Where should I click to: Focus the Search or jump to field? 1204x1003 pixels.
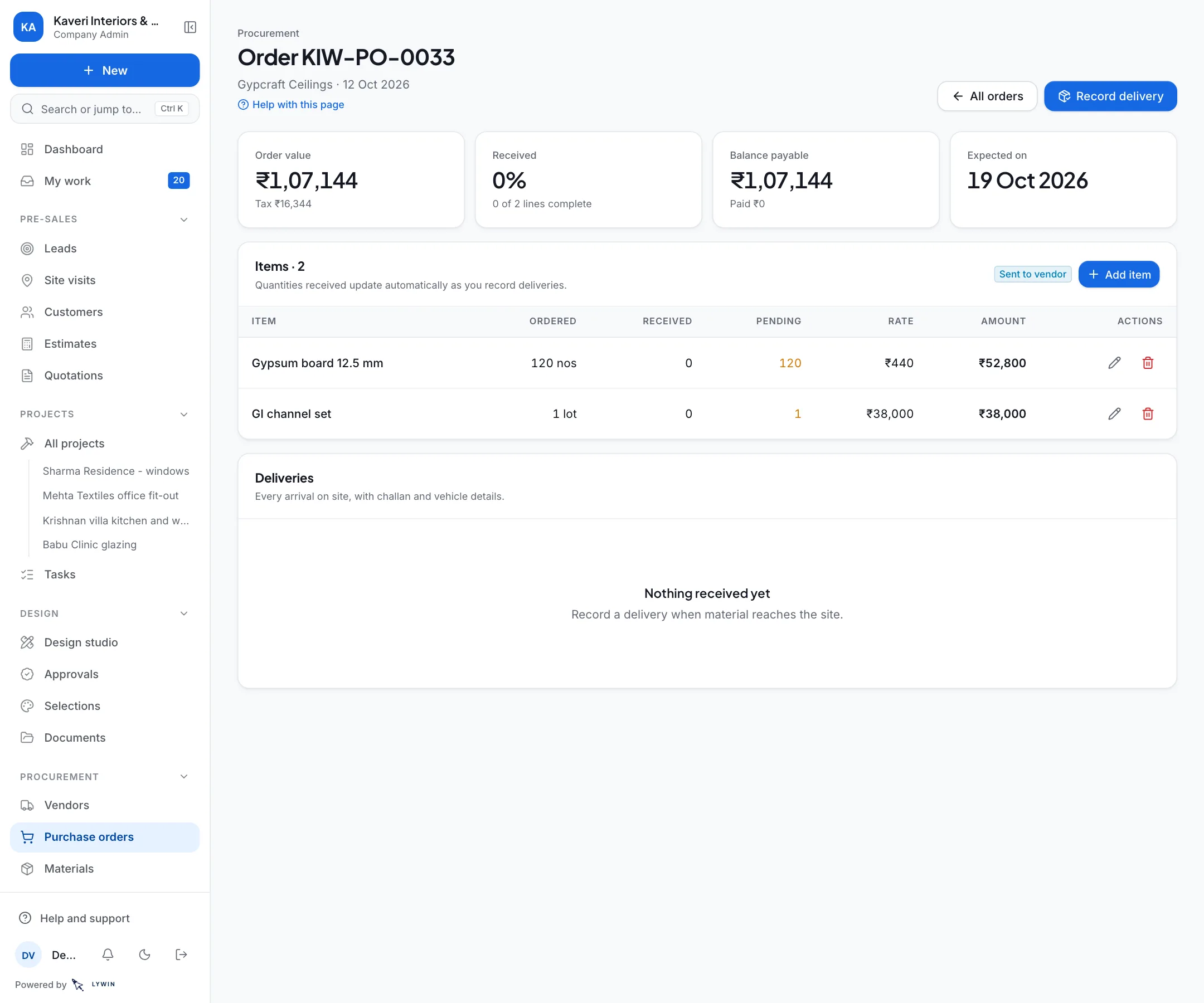click(x=105, y=109)
